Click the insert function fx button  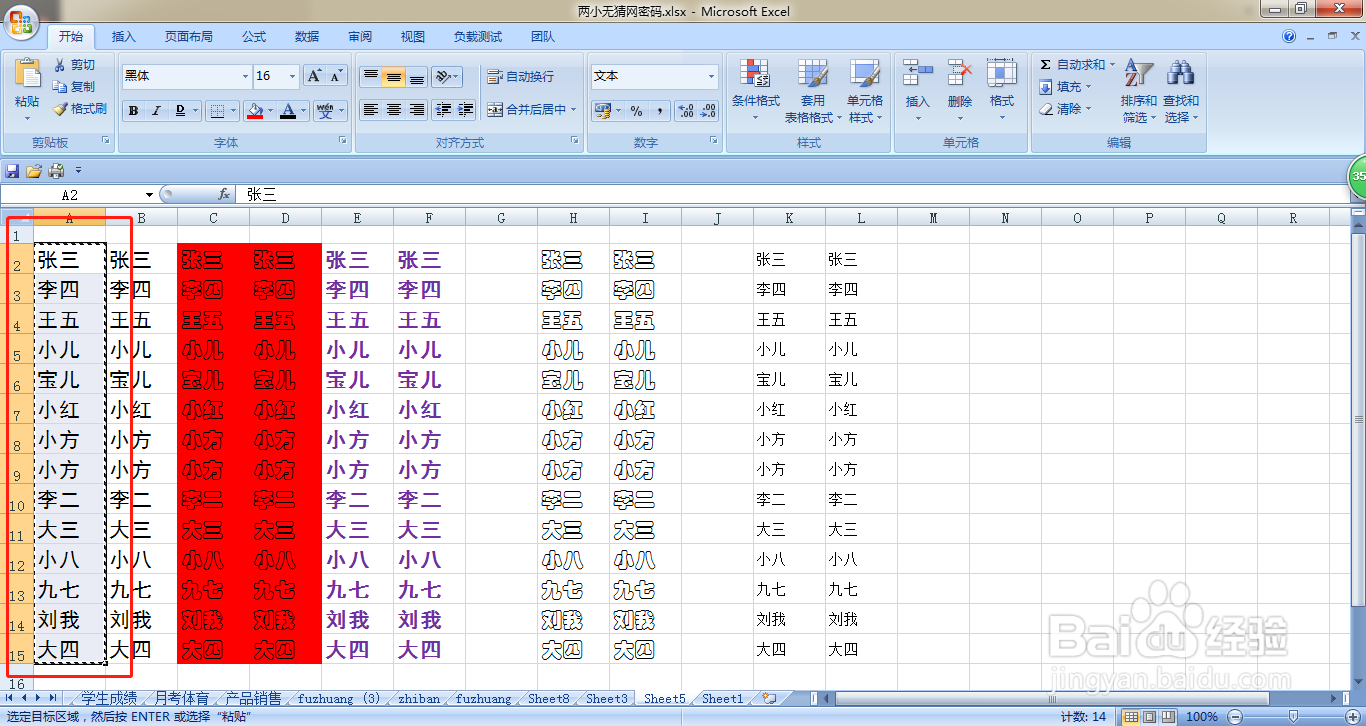(225, 195)
